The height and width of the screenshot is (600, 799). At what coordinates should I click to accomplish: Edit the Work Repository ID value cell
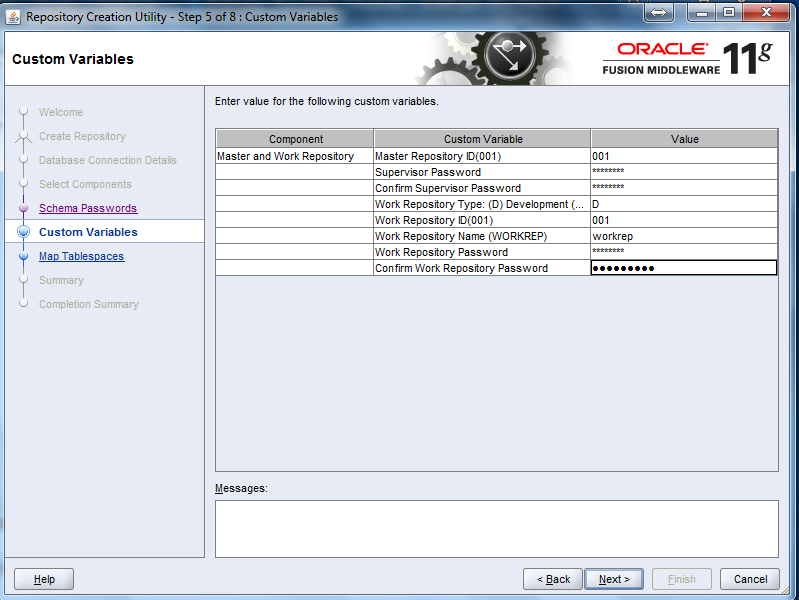point(684,220)
